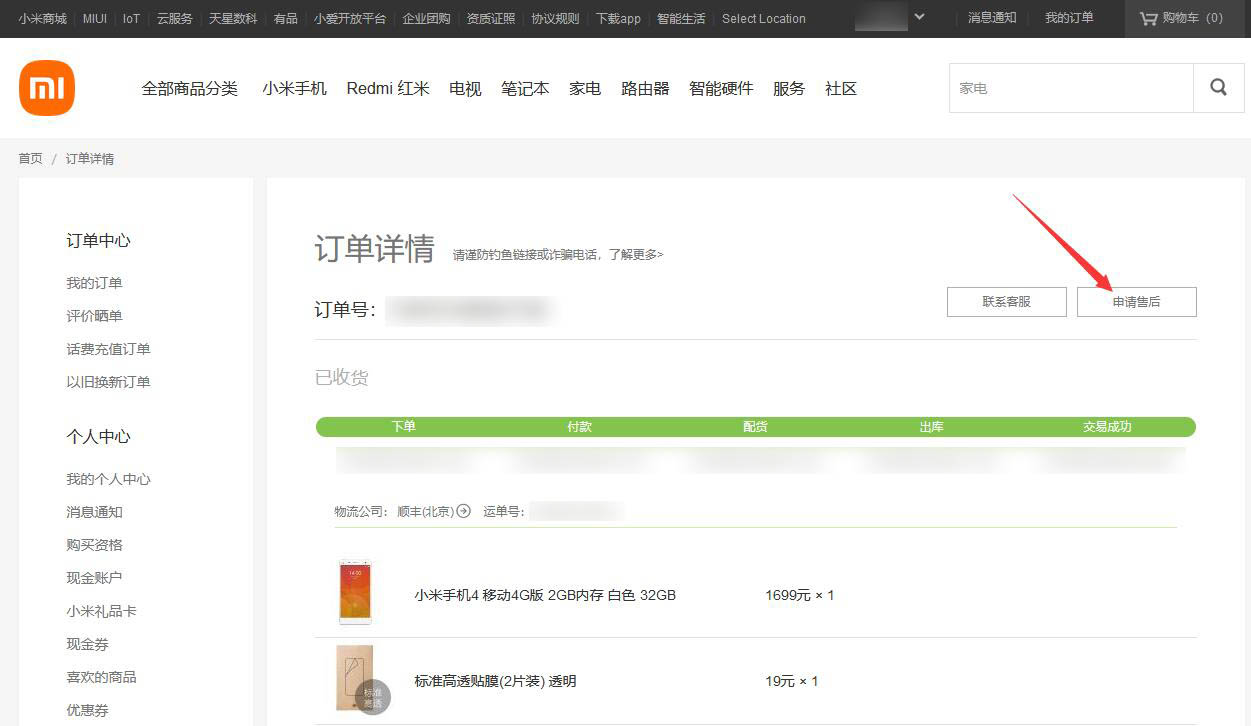This screenshot has width=1251, height=726.
Task: Open 现金券 in the sidebar
Action: [x=87, y=644]
